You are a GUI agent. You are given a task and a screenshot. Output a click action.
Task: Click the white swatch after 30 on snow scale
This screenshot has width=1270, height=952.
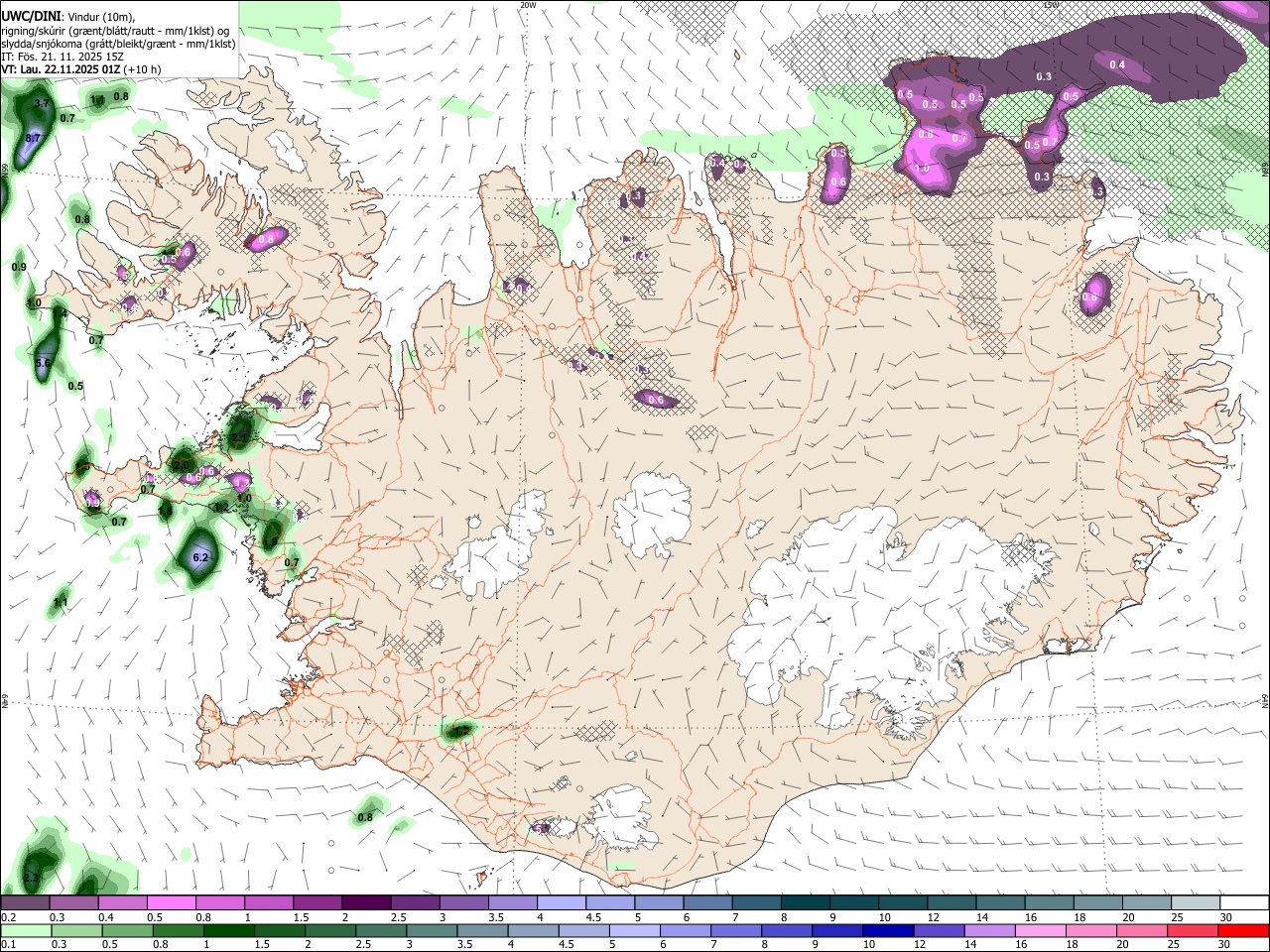coord(1245,903)
